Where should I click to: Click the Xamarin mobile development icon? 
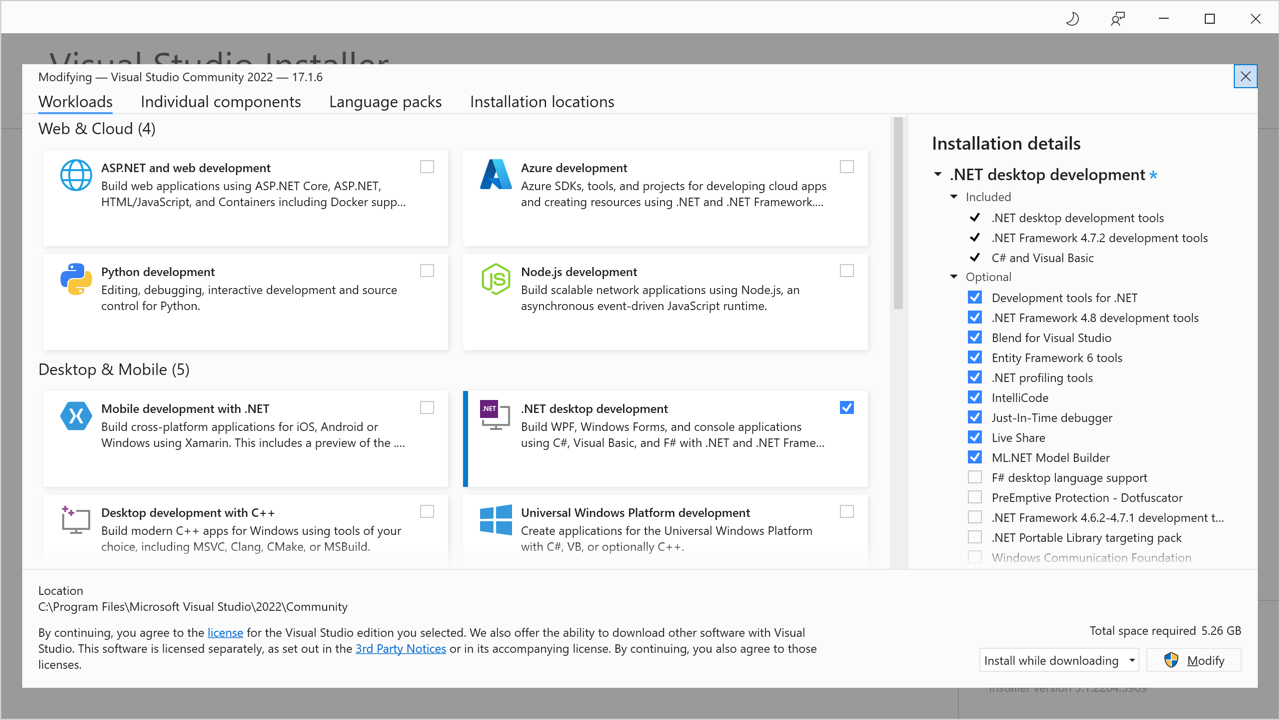coord(76,416)
